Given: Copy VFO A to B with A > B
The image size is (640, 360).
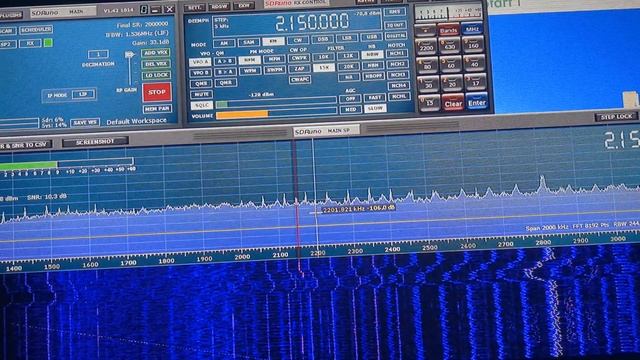Looking at the screenshot, I should tap(225, 61).
